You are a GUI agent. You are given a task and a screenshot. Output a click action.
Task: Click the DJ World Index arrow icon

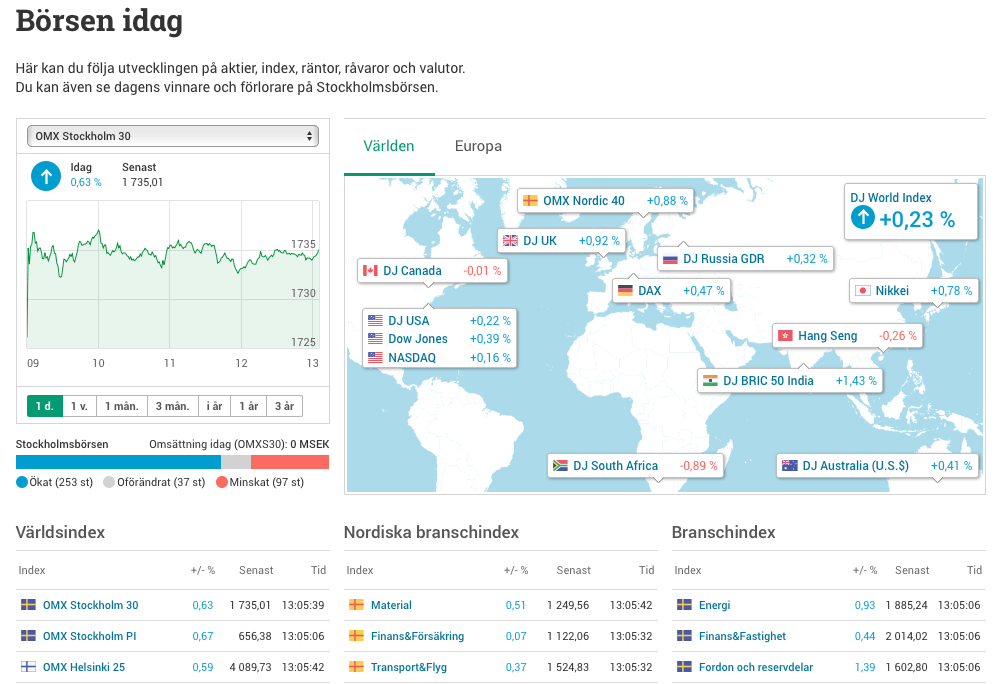(862, 219)
